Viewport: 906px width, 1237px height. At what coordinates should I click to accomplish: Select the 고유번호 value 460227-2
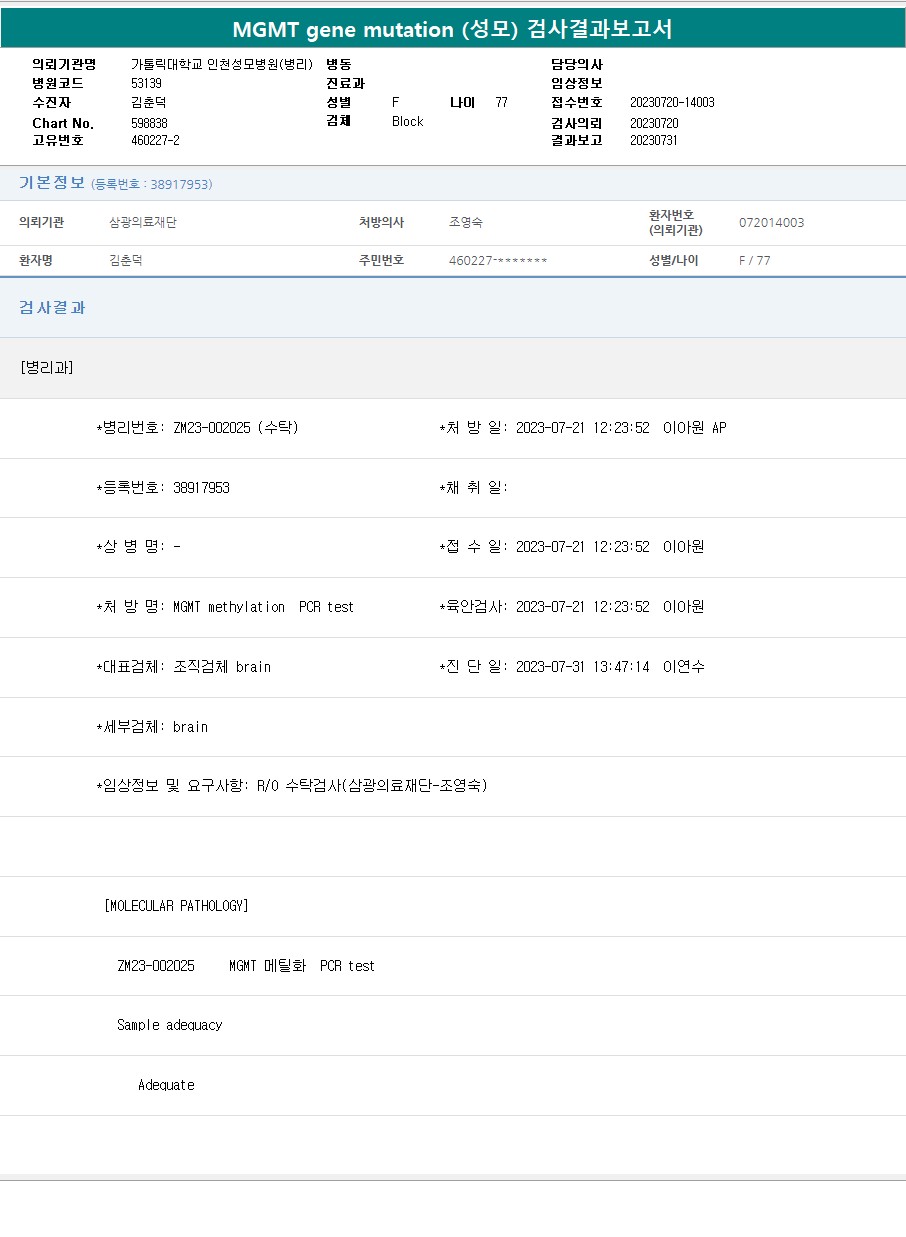pyautogui.click(x=155, y=140)
